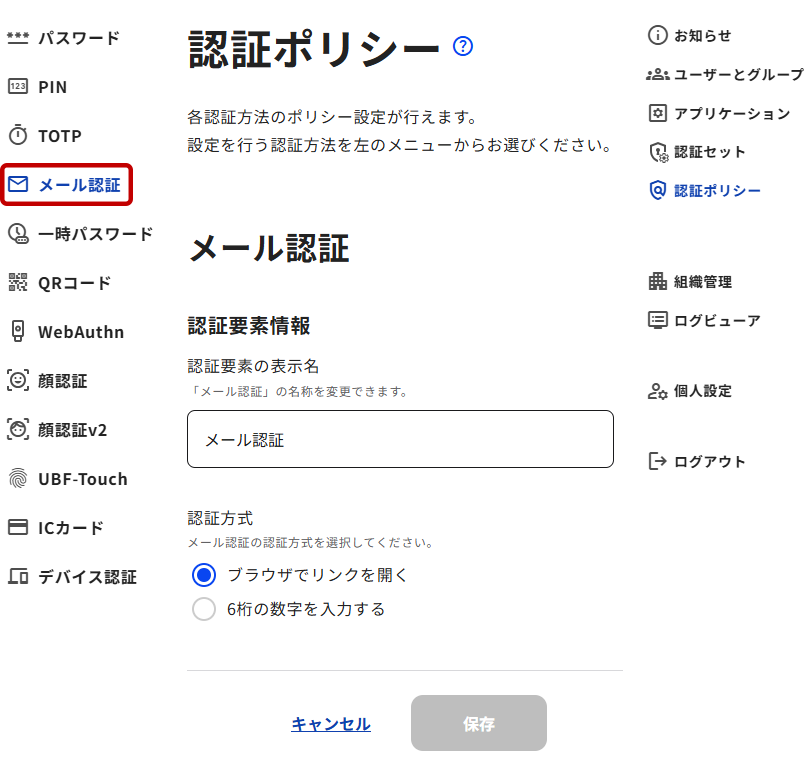The height and width of the screenshot is (757, 805).
Task: Click the WebAuthn security key icon
Action: (x=18, y=332)
